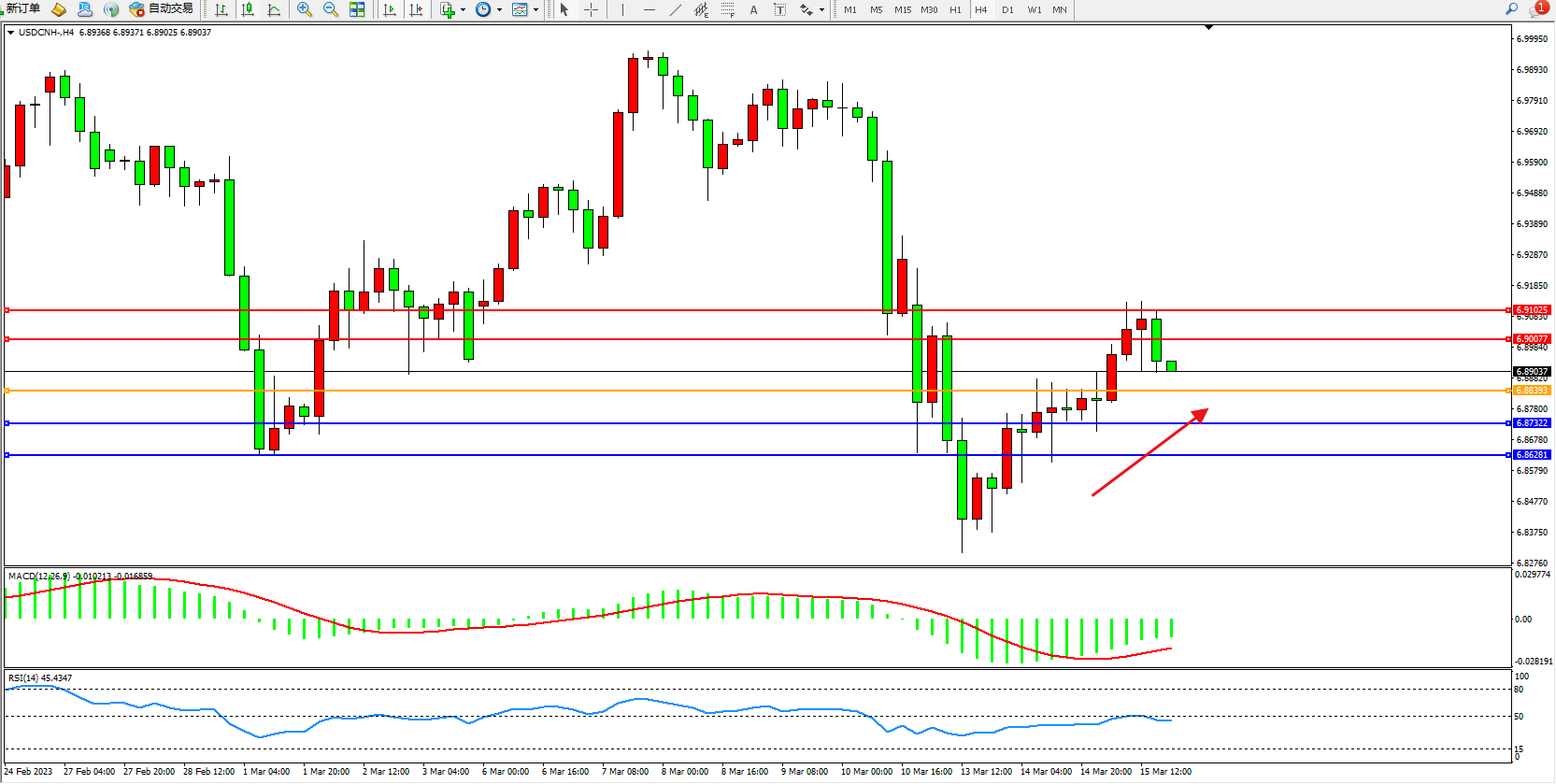1556x784 pixels.
Task: Switch chart to candlestick mode
Action: [248, 9]
